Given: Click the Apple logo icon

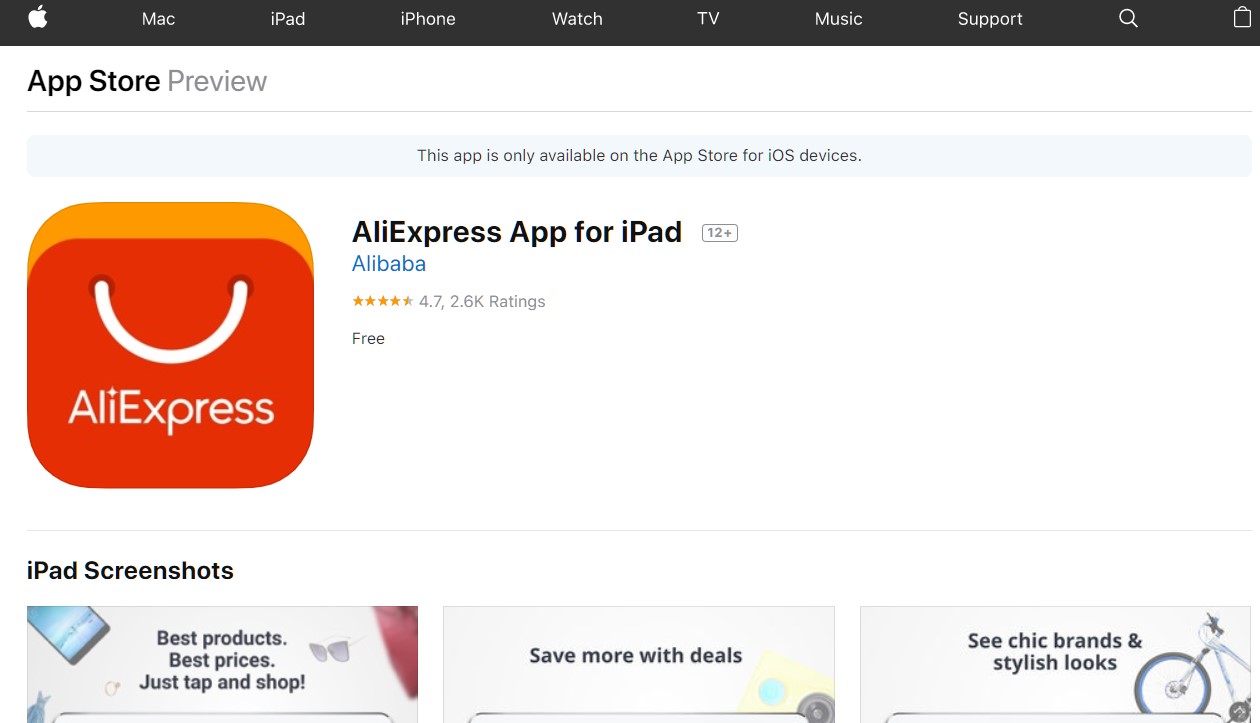Looking at the screenshot, I should coord(38,17).
